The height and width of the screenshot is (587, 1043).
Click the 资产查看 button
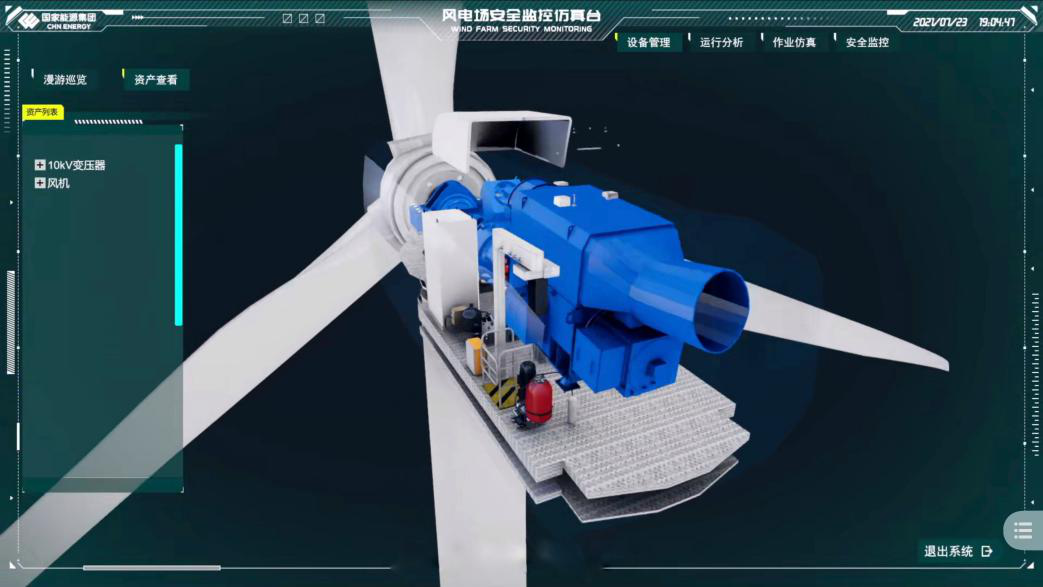click(x=156, y=80)
